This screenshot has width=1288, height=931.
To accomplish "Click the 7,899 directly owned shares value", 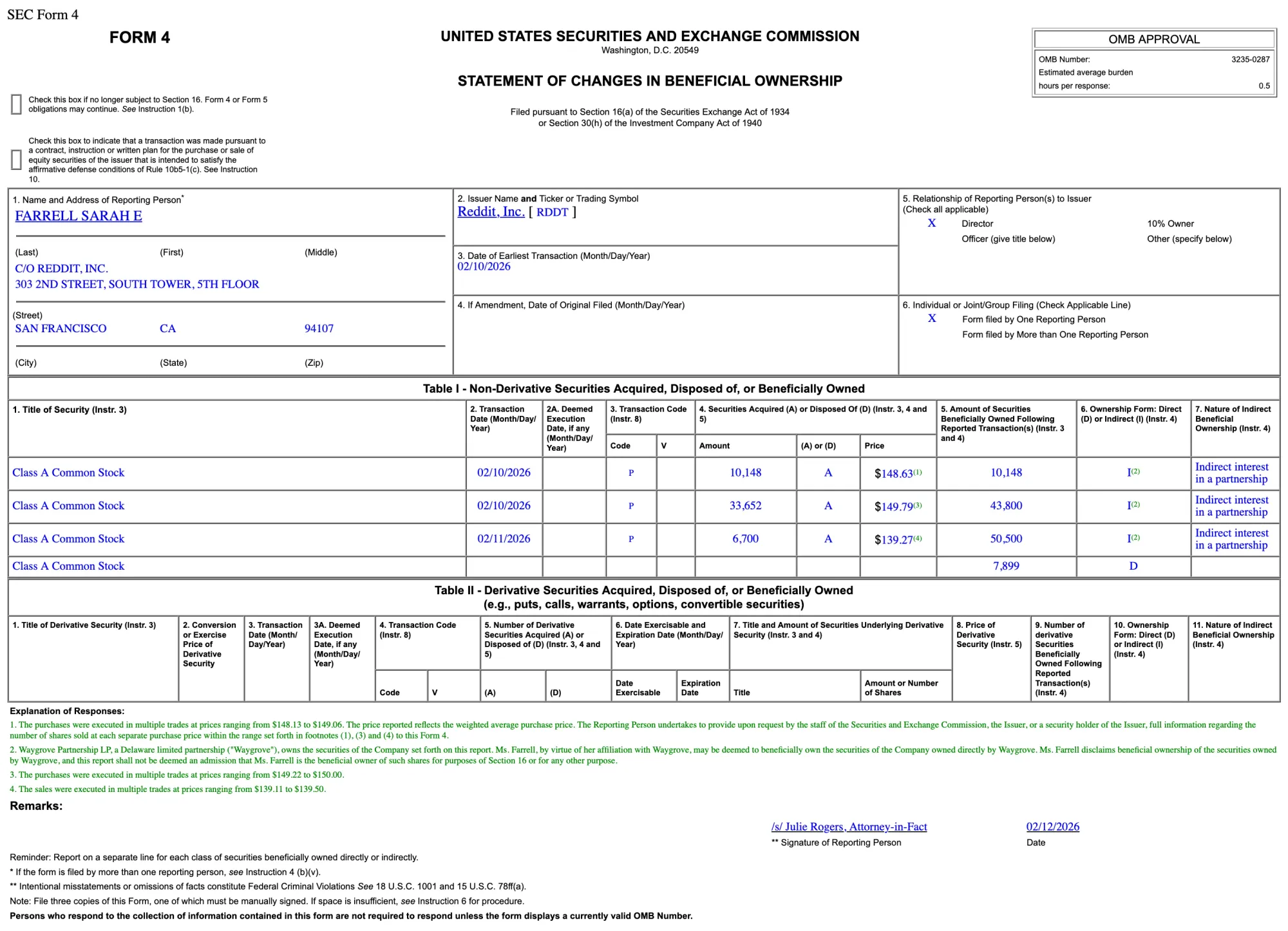I will pyautogui.click(x=1006, y=567).
